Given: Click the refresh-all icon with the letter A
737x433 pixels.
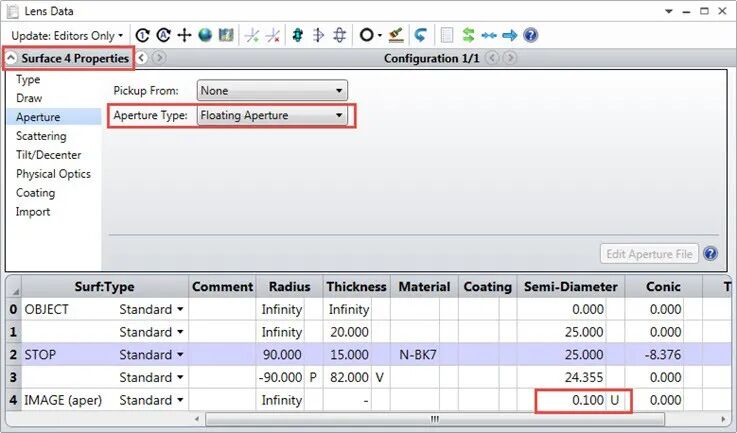Looking at the screenshot, I should [x=164, y=35].
